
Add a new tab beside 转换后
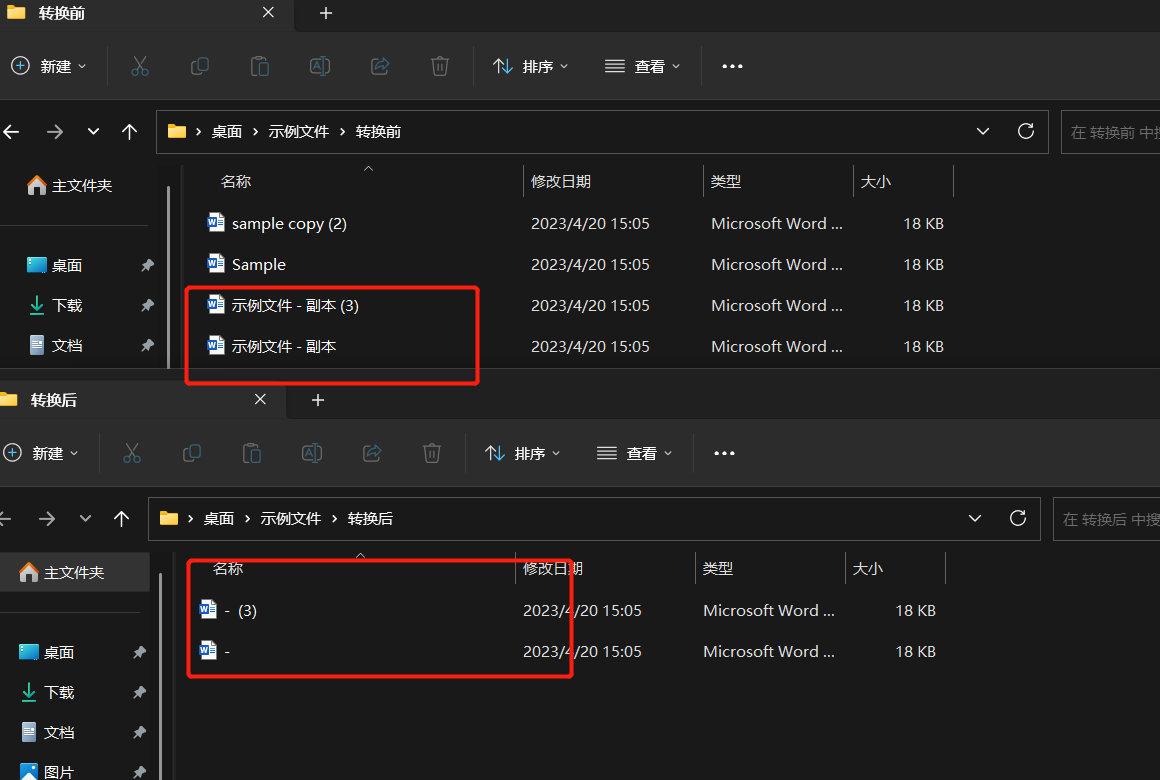[318, 400]
